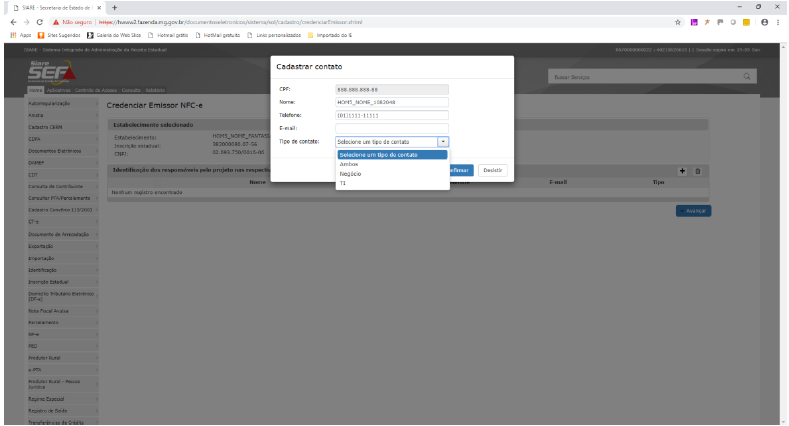
Task: Click into the E-mail input field
Action: coord(392,128)
